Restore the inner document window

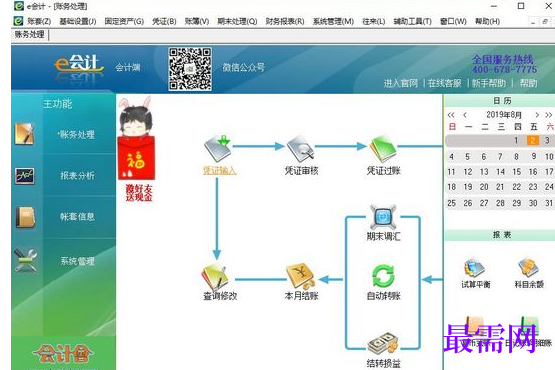pyautogui.click(x=545, y=22)
